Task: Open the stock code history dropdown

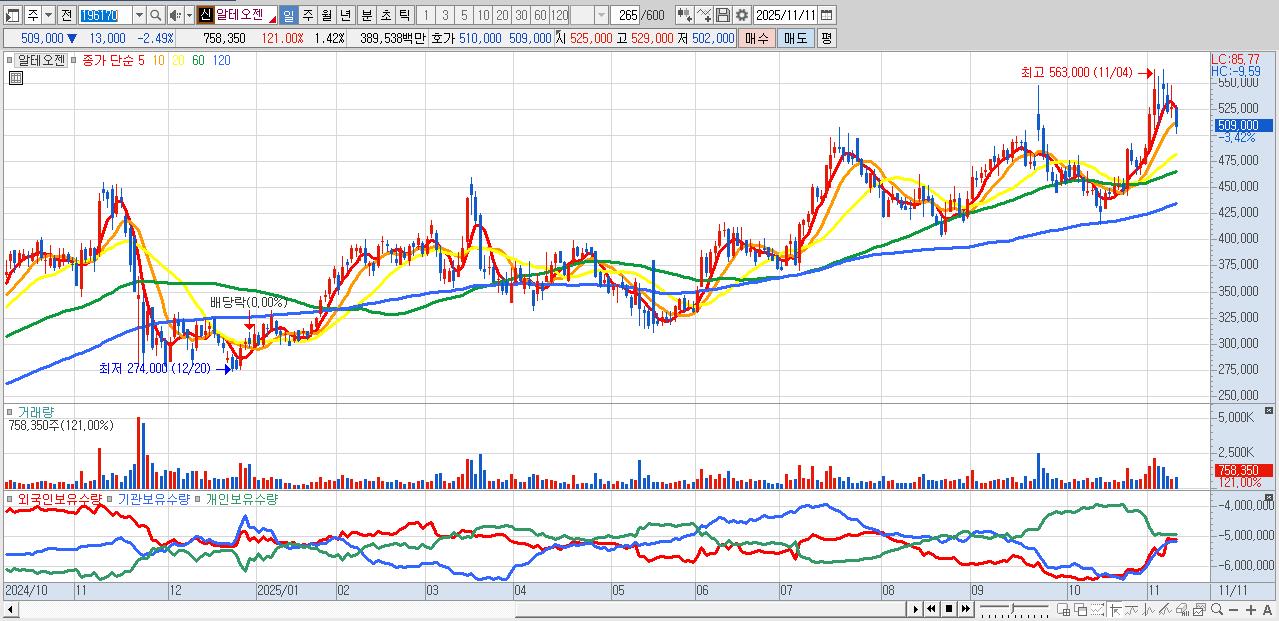Action: click(139, 15)
